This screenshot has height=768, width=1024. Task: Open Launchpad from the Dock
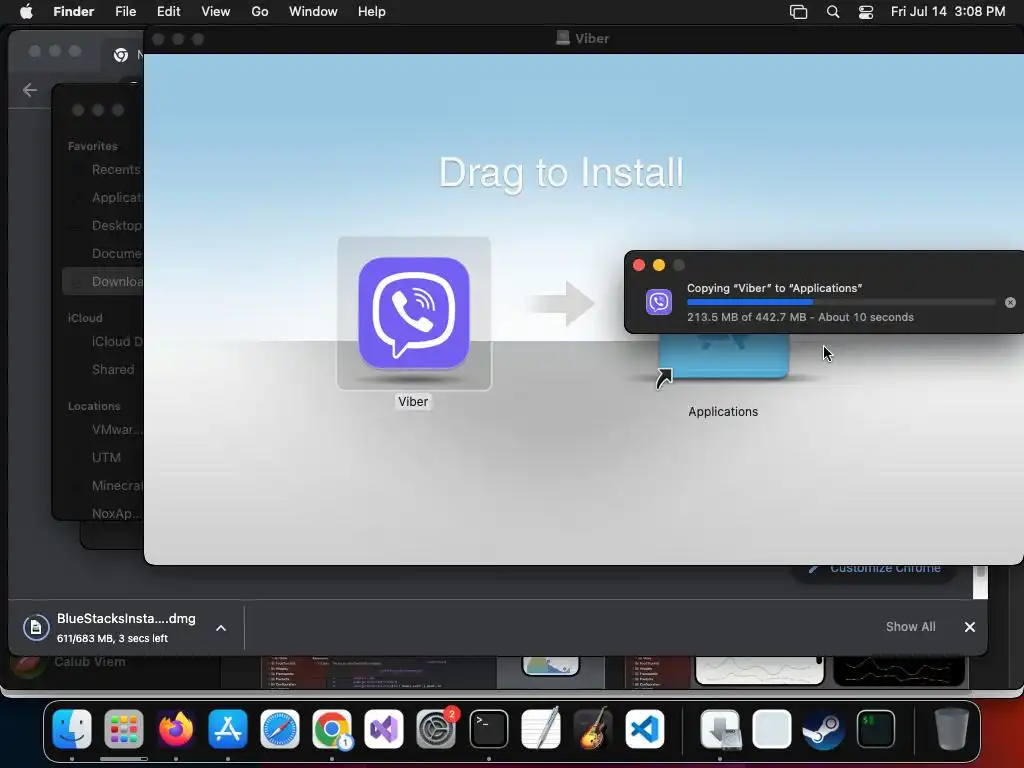(x=123, y=729)
